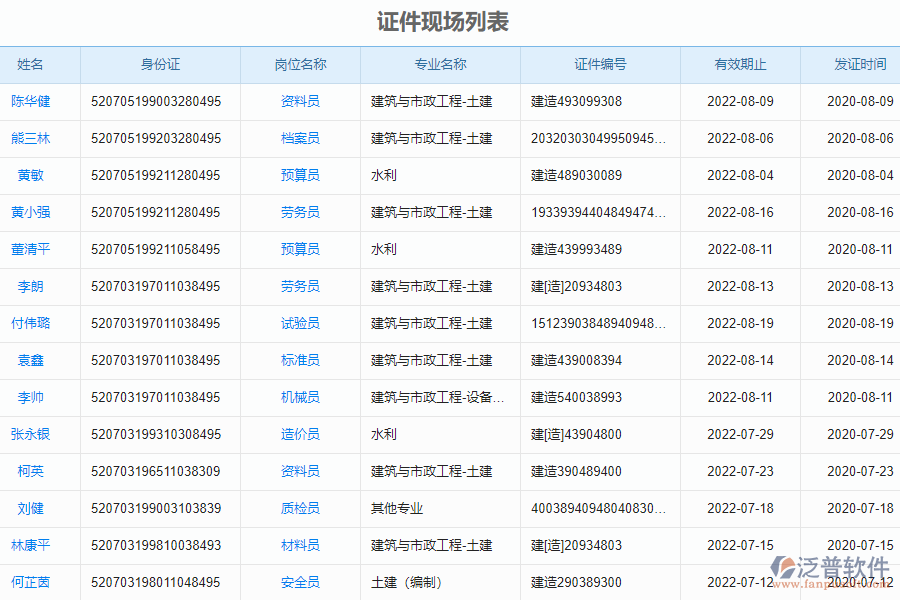Click the 有效期止 column header

coord(741,64)
